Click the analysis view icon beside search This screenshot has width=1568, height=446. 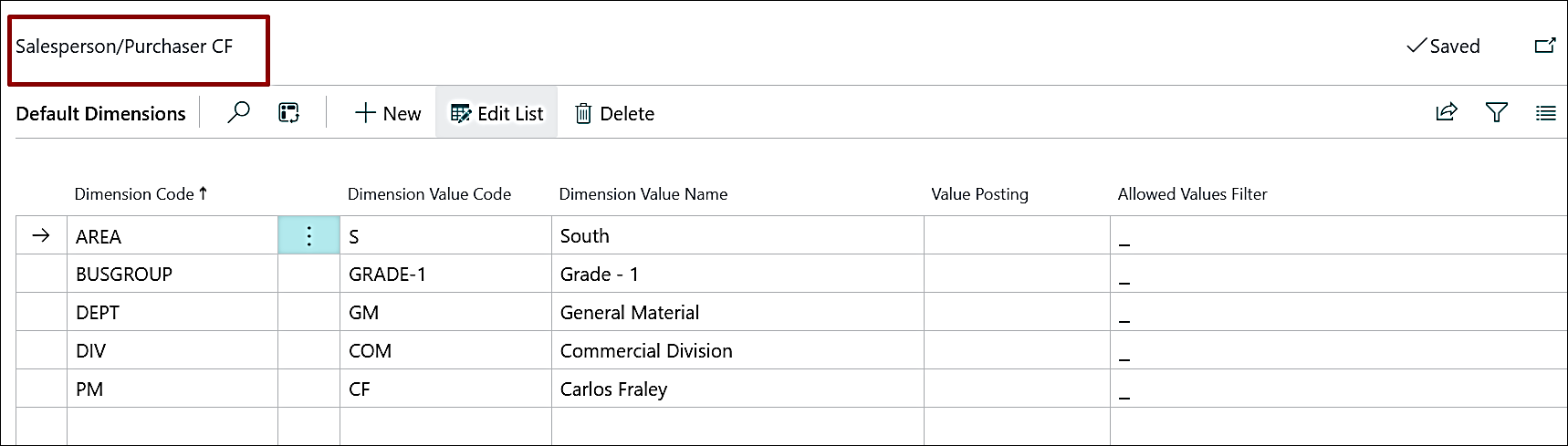288,112
